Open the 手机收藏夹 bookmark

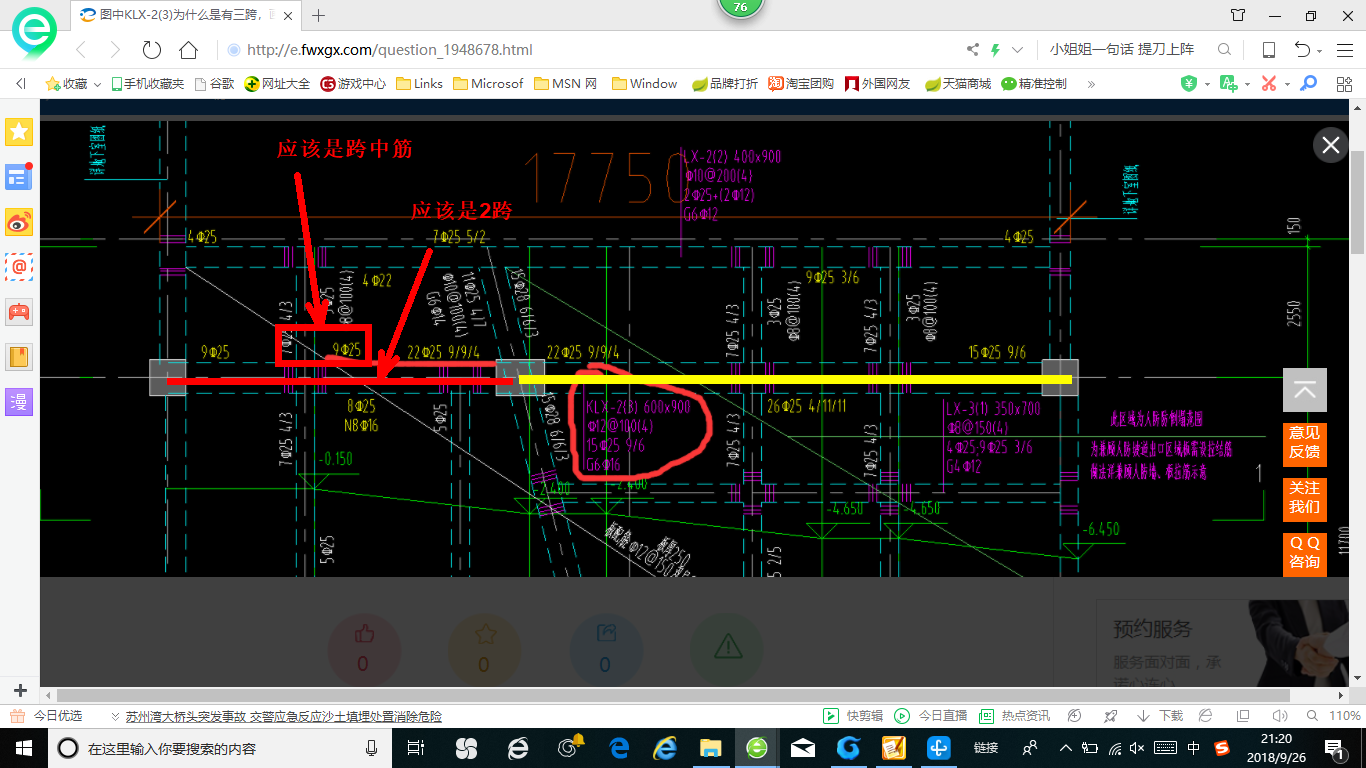(147, 84)
